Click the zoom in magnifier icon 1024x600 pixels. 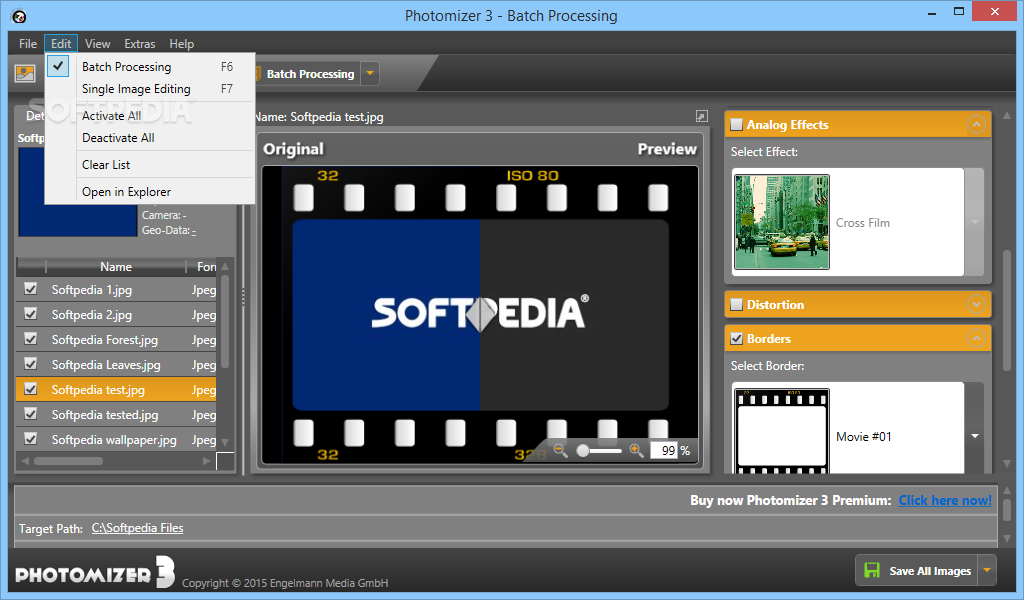point(636,450)
